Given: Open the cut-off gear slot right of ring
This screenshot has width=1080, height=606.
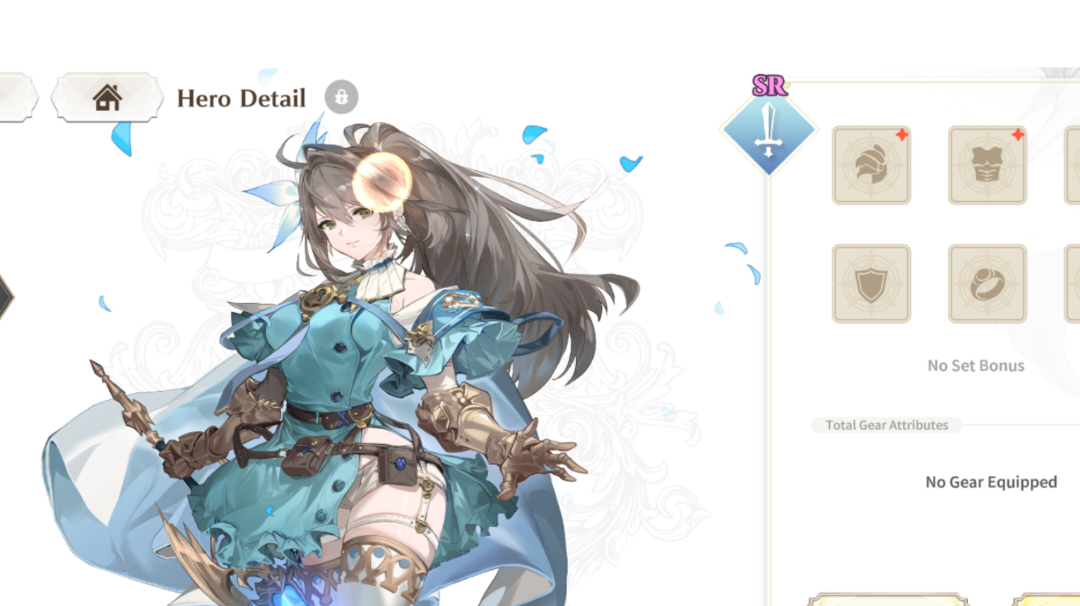Looking at the screenshot, I should [x=1072, y=283].
